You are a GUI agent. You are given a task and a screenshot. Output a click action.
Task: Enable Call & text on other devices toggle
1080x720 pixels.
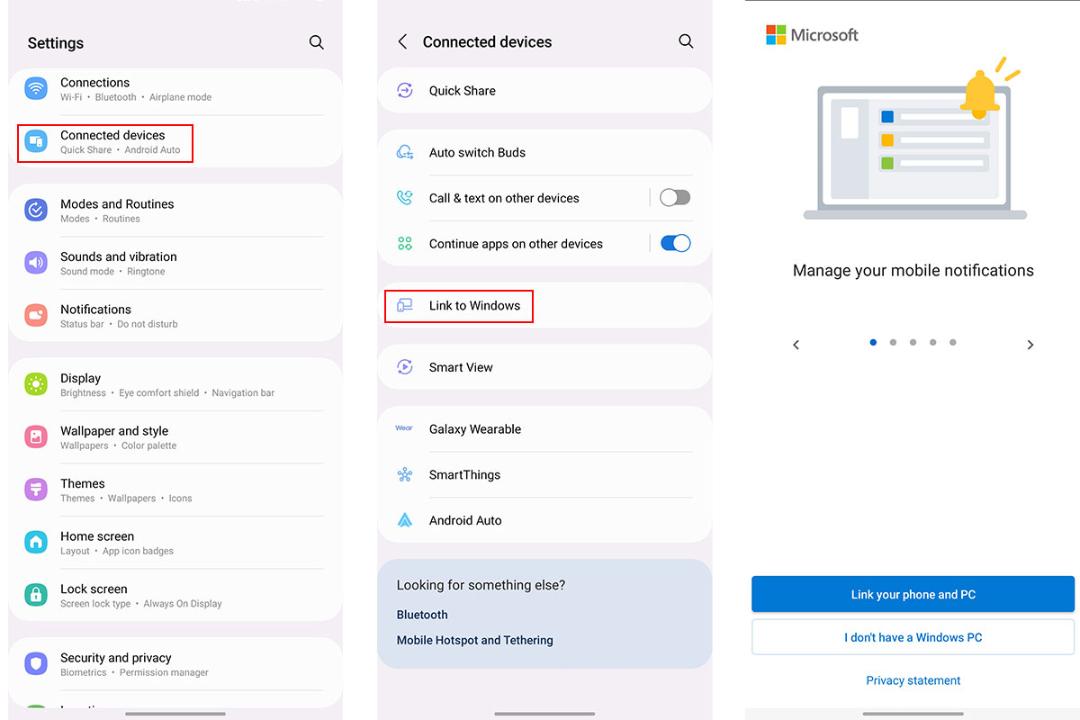click(x=675, y=198)
